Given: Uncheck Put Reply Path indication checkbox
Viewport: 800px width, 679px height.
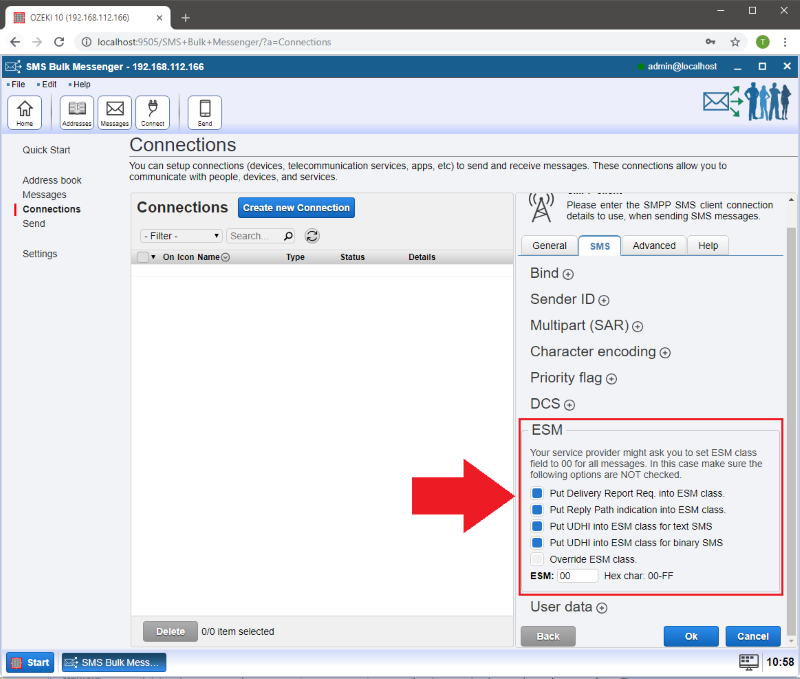Looking at the screenshot, I should [x=537, y=510].
